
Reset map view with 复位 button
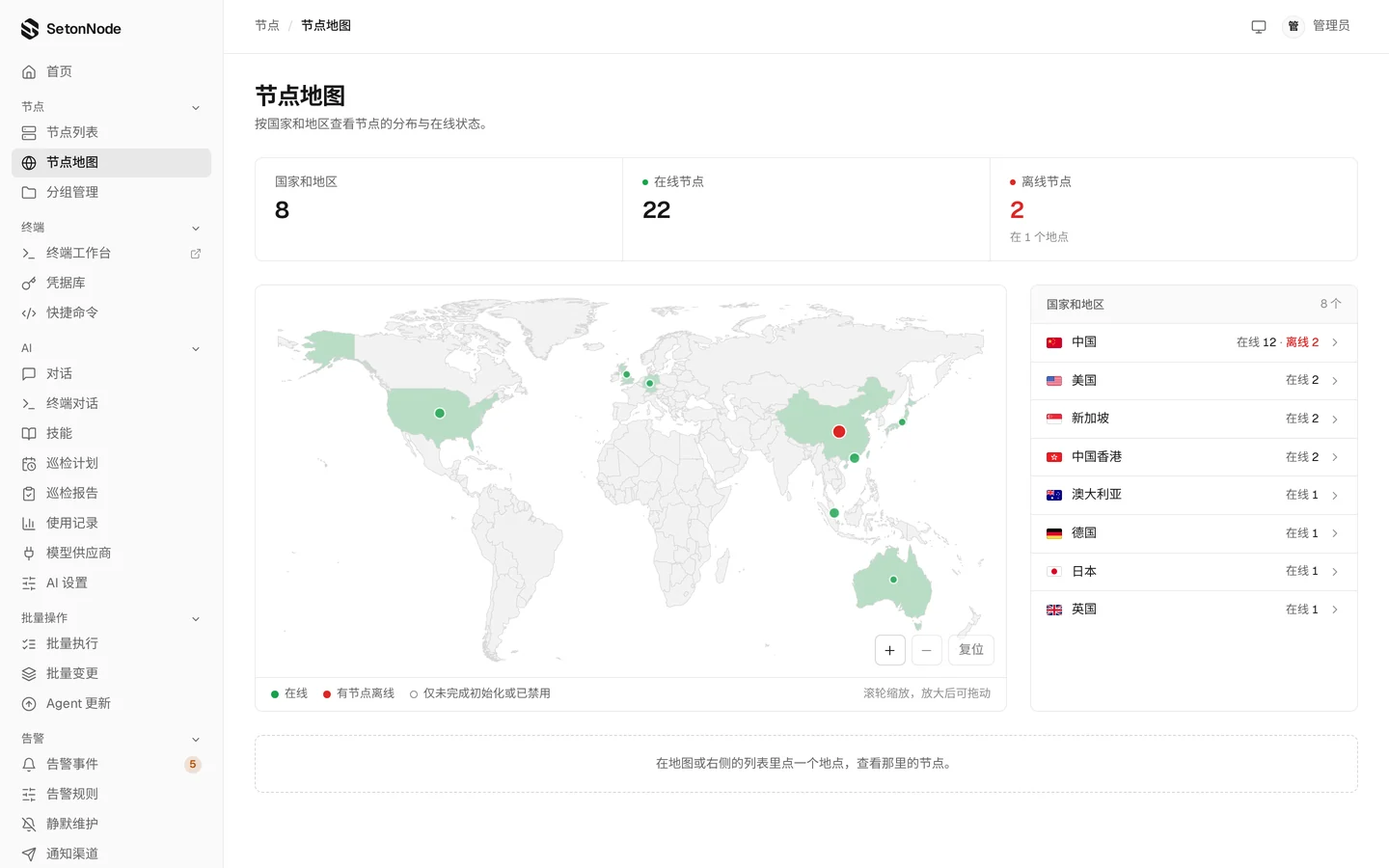point(971,650)
